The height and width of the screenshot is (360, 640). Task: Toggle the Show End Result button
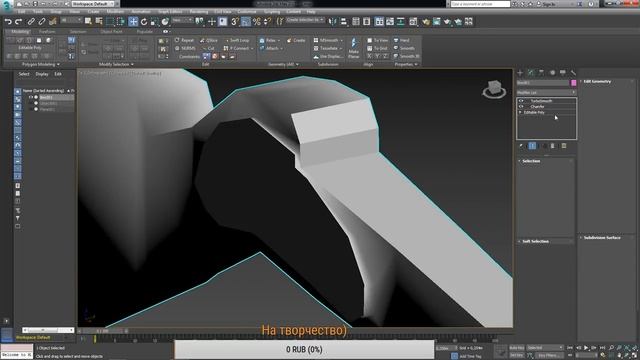(532, 146)
